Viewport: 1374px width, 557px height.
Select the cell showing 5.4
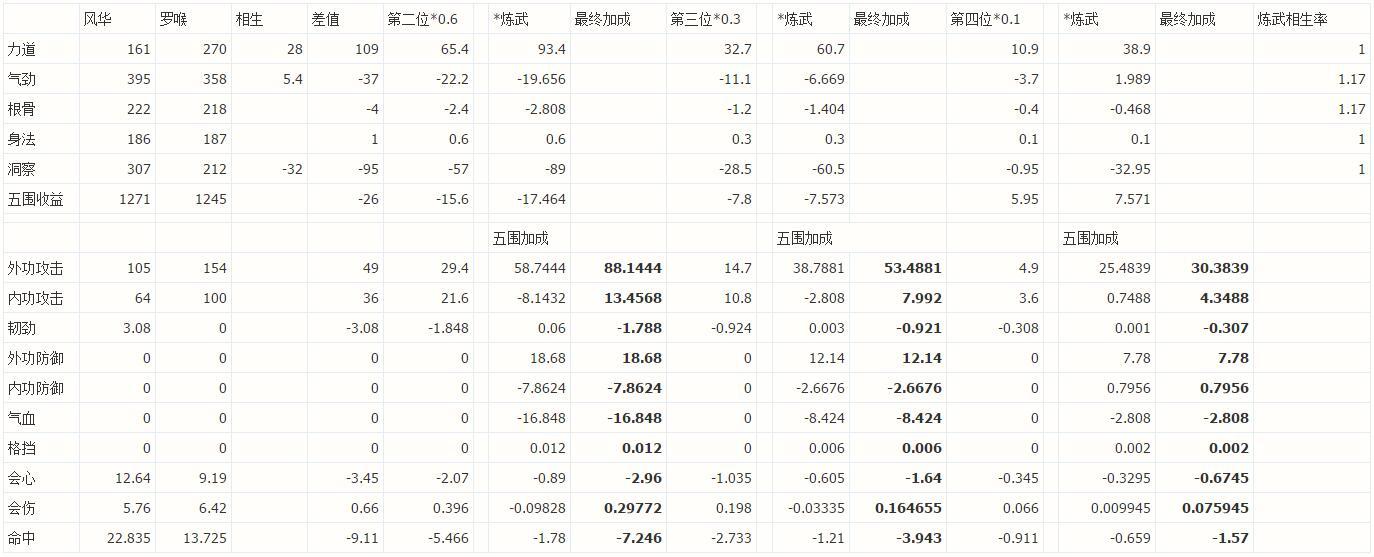pyautogui.click(x=292, y=79)
